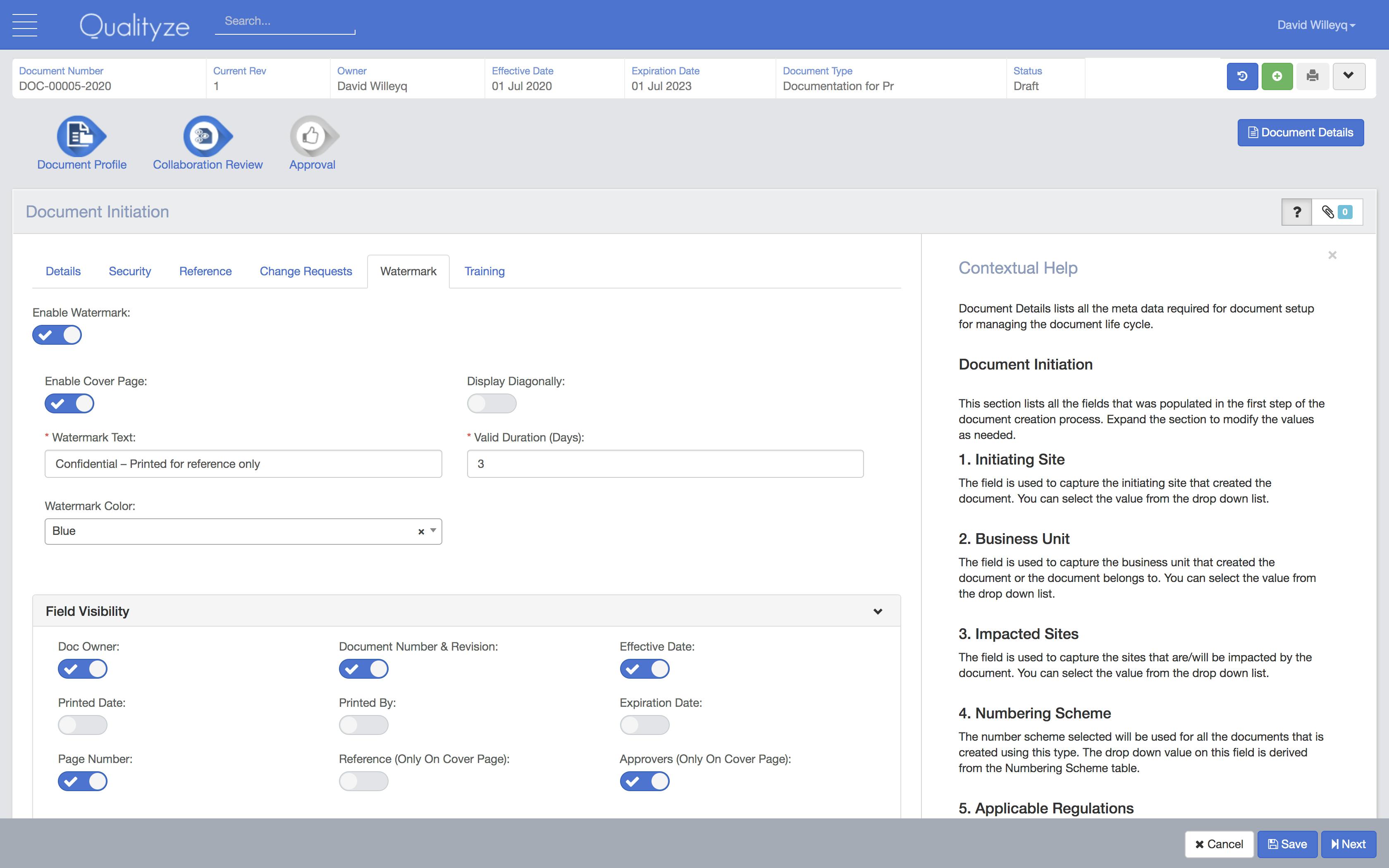The height and width of the screenshot is (868, 1389).
Task: Select the print icon in the header
Action: (x=1313, y=76)
